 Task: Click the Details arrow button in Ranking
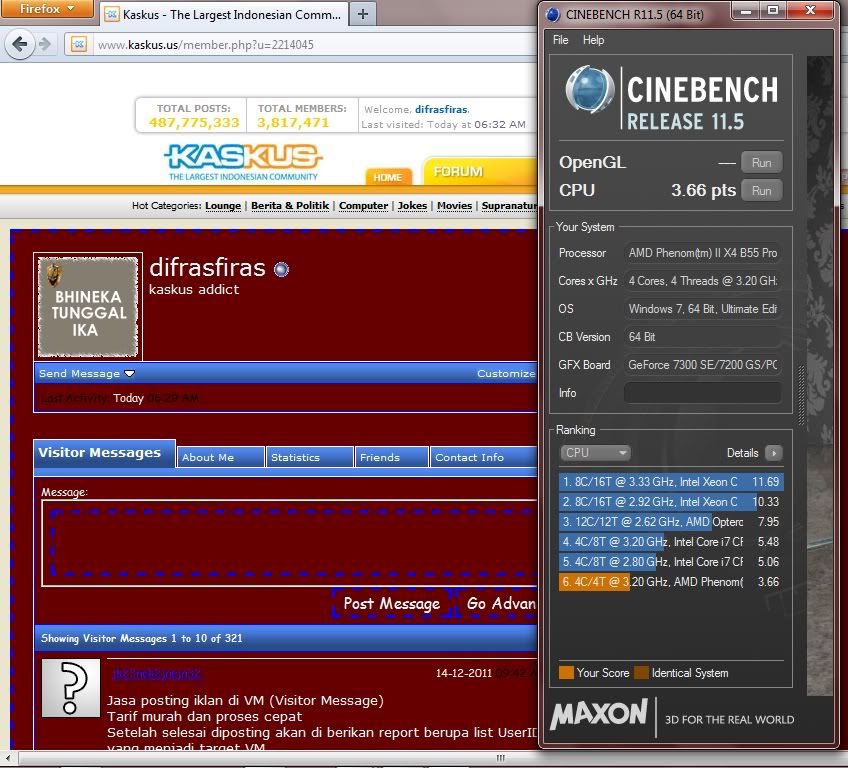click(x=774, y=453)
